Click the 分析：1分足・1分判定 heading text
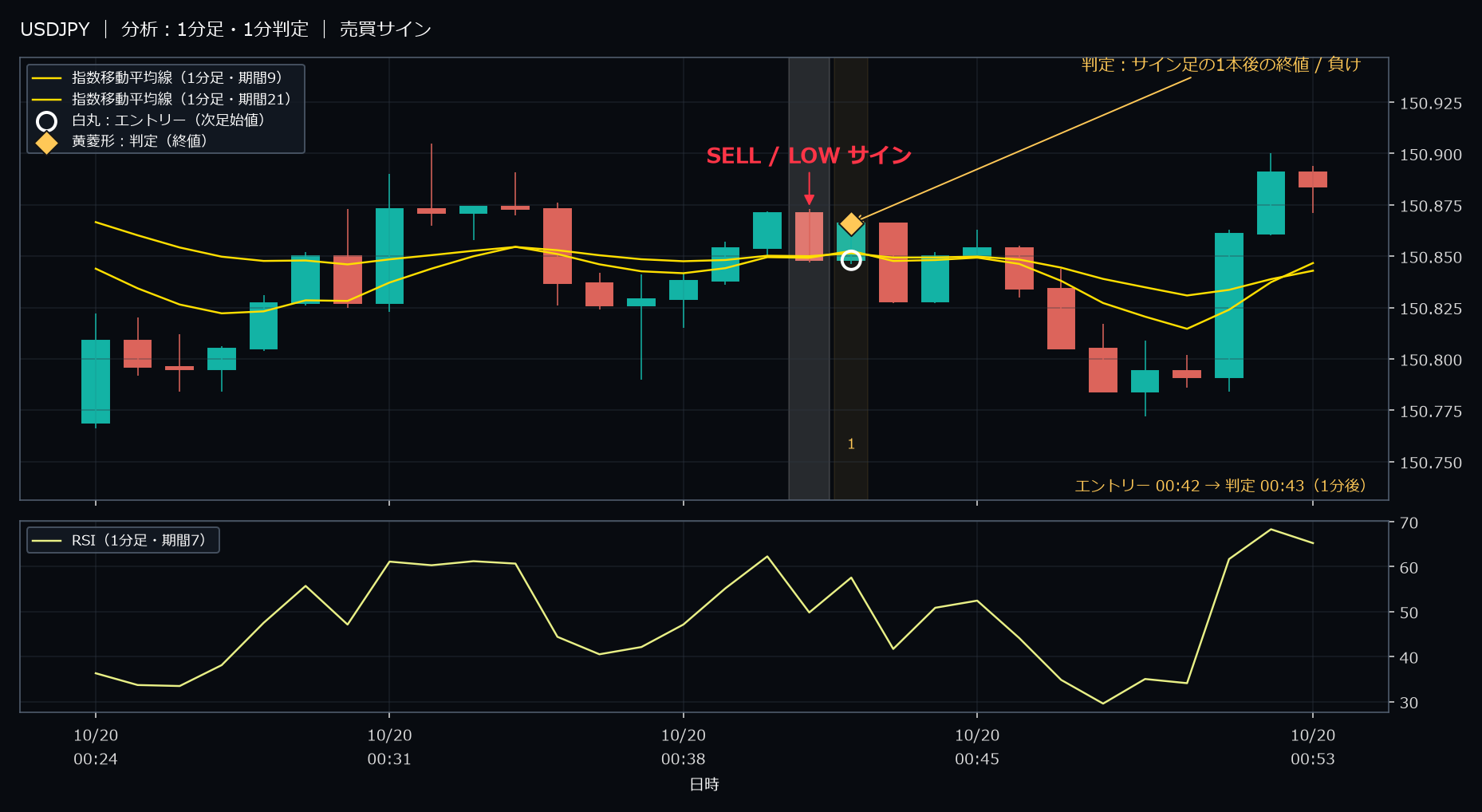Viewport: 1482px width, 812px height. (x=215, y=30)
